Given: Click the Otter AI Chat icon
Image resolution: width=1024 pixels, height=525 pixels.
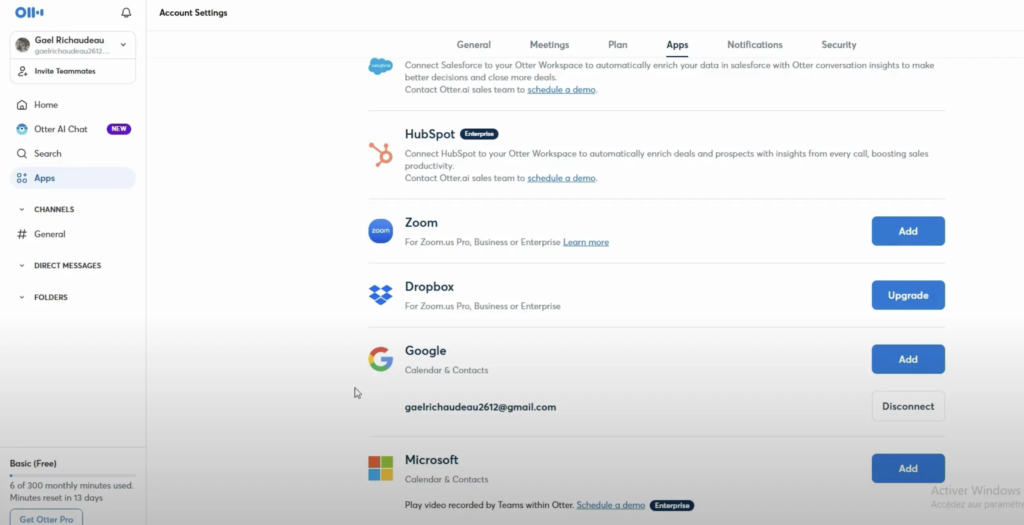Looking at the screenshot, I should [x=22, y=129].
